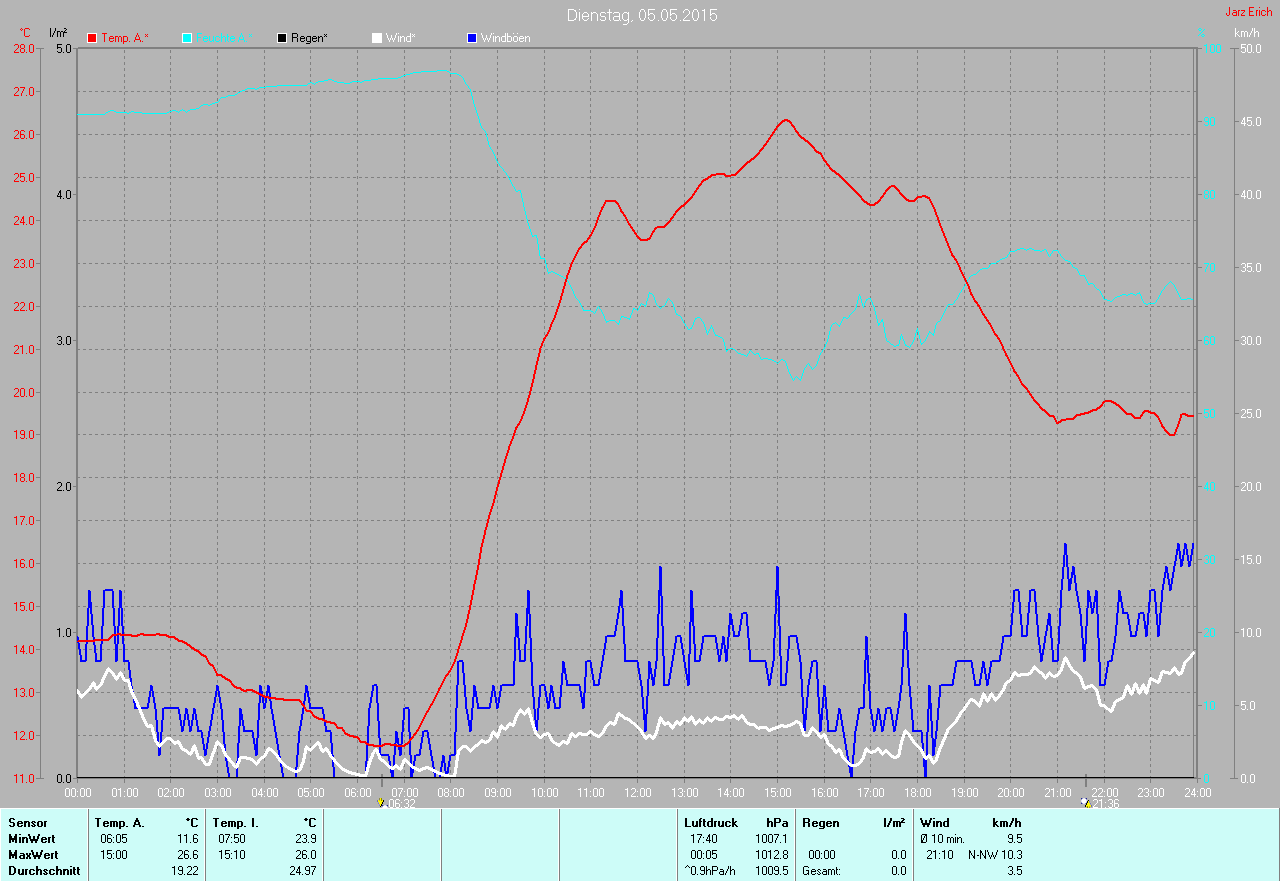This screenshot has height=881, width=1280.
Task: Click the 'Regen*' legend label
Action: 311,38
